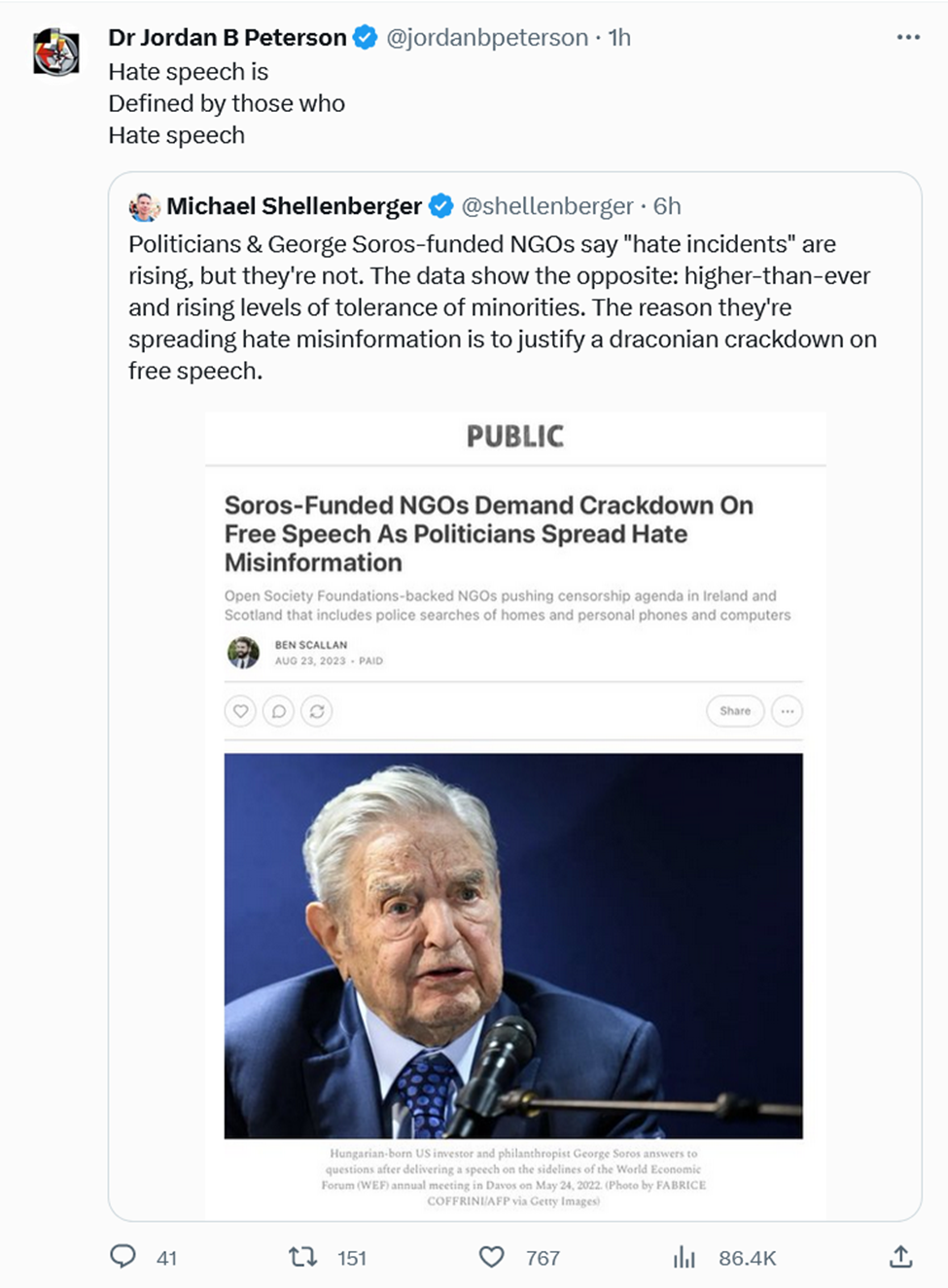948x1288 pixels.
Task: Click the article's heart like icon
Action: [x=240, y=711]
